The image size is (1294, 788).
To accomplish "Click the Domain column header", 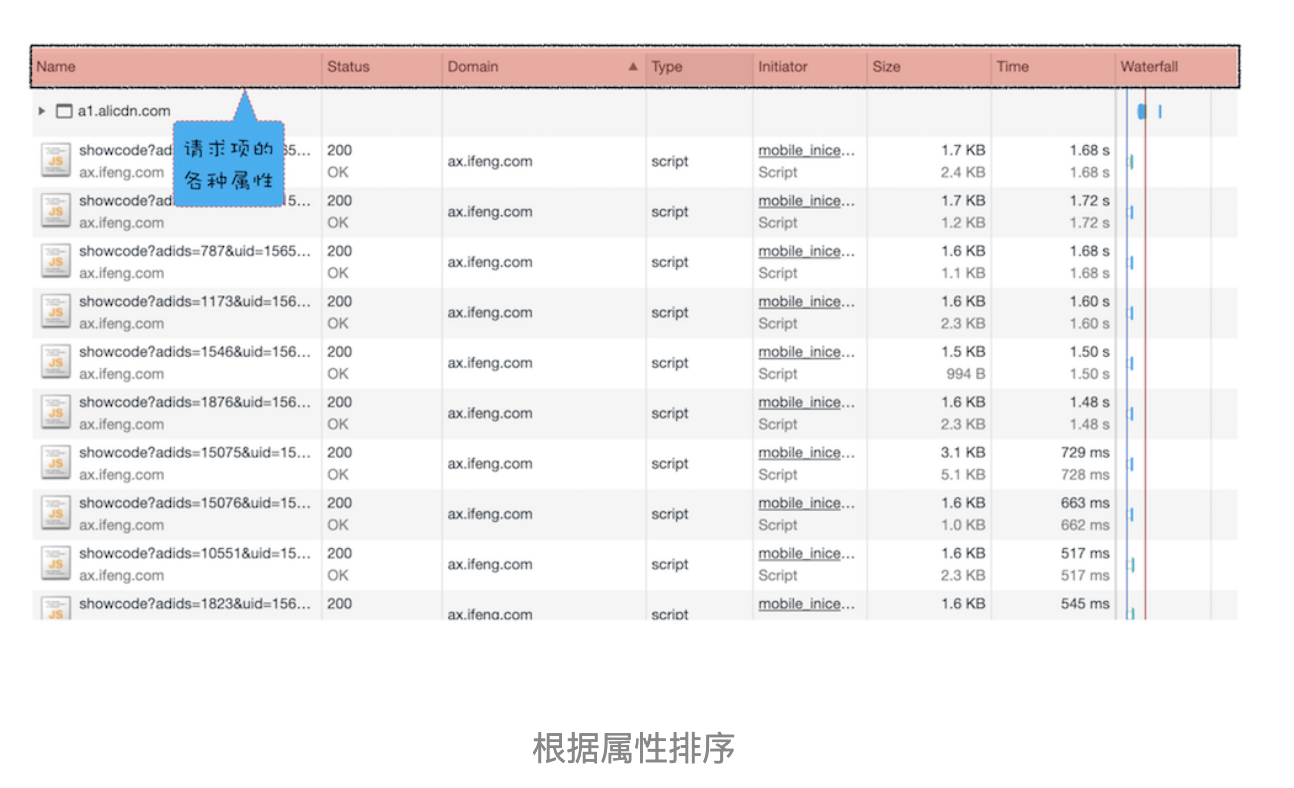I will 473,67.
